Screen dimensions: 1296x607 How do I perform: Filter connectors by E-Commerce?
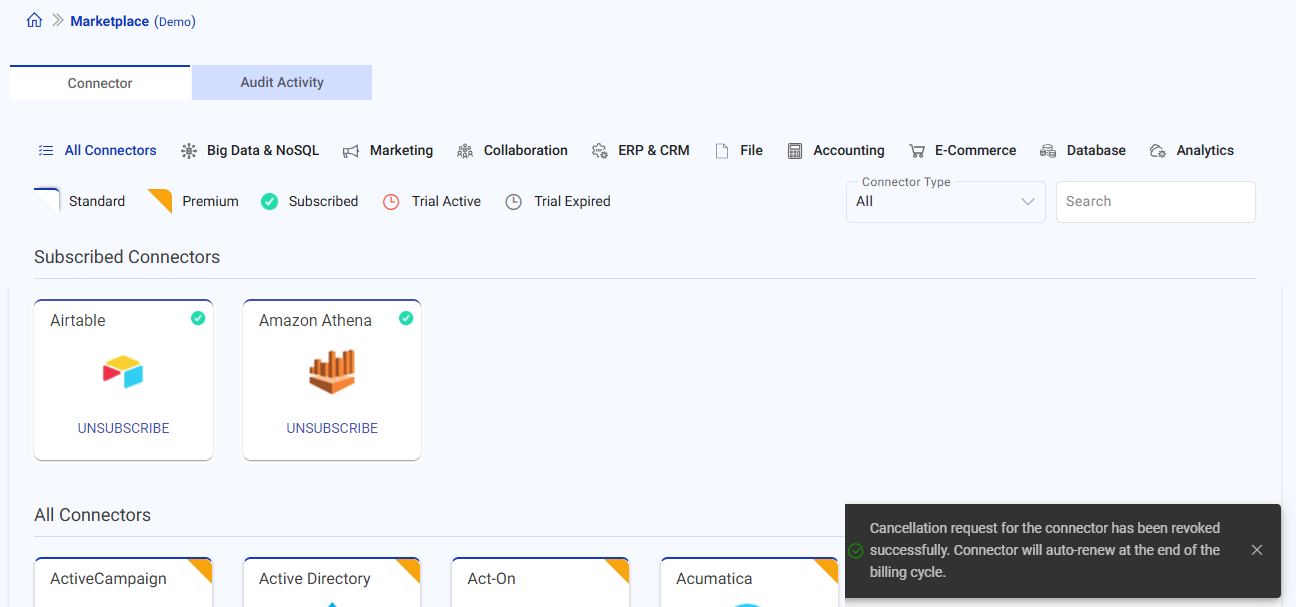point(962,151)
